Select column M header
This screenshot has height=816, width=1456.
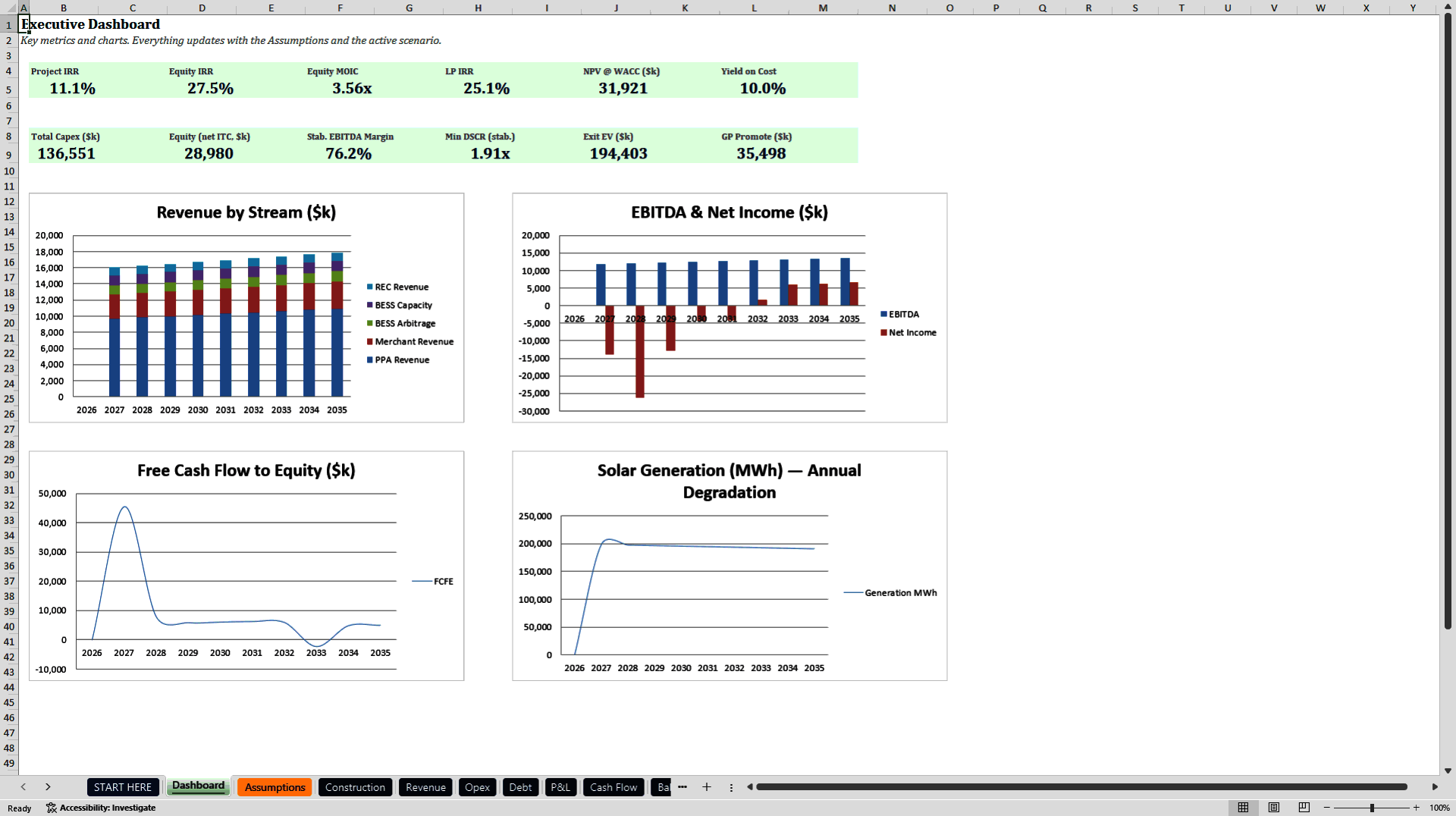pyautogui.click(x=823, y=8)
